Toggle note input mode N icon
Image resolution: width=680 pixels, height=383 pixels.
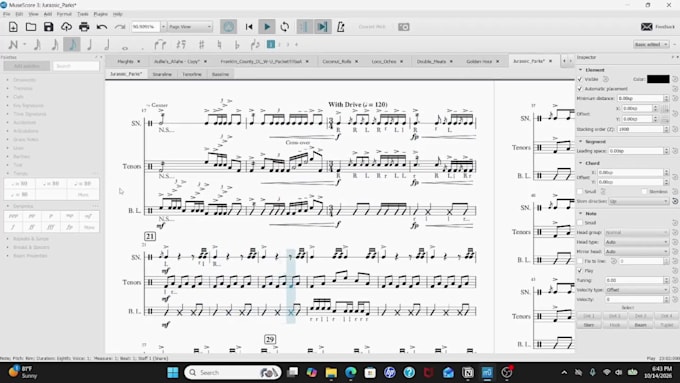[x=13, y=44]
